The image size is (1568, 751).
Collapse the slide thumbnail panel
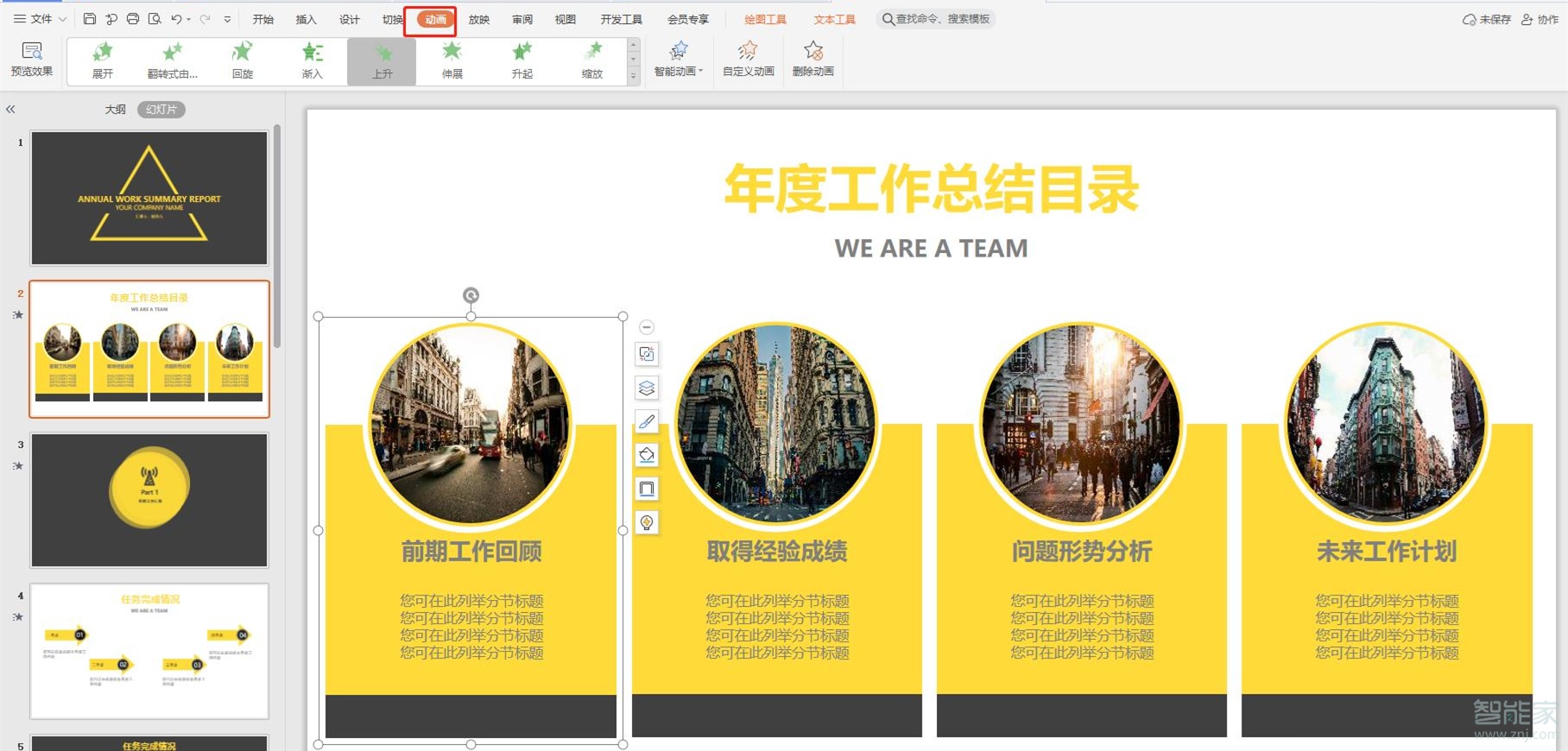[x=10, y=110]
